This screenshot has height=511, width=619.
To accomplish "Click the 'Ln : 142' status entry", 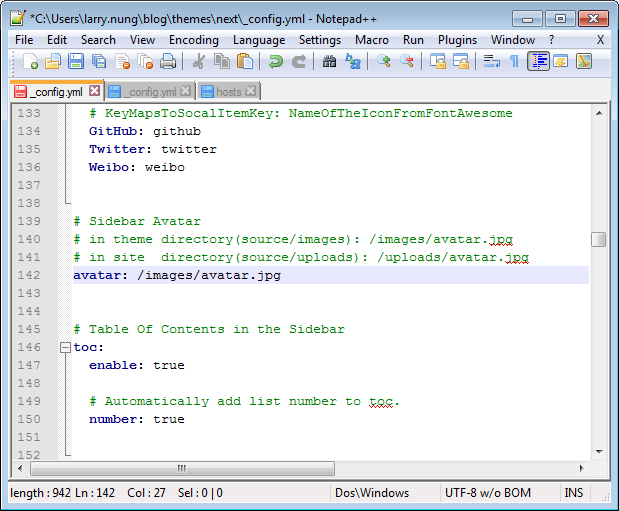I will pos(95,493).
